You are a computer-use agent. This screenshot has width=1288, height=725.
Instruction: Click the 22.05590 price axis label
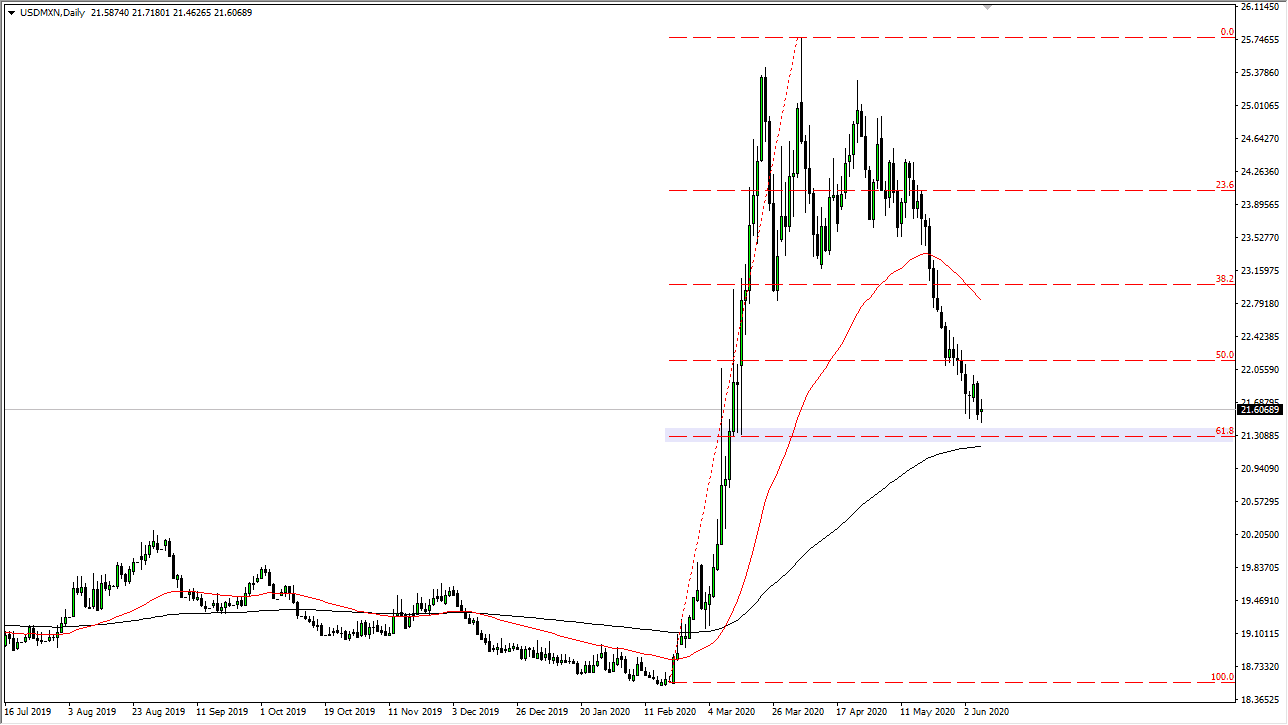(x=1259, y=370)
